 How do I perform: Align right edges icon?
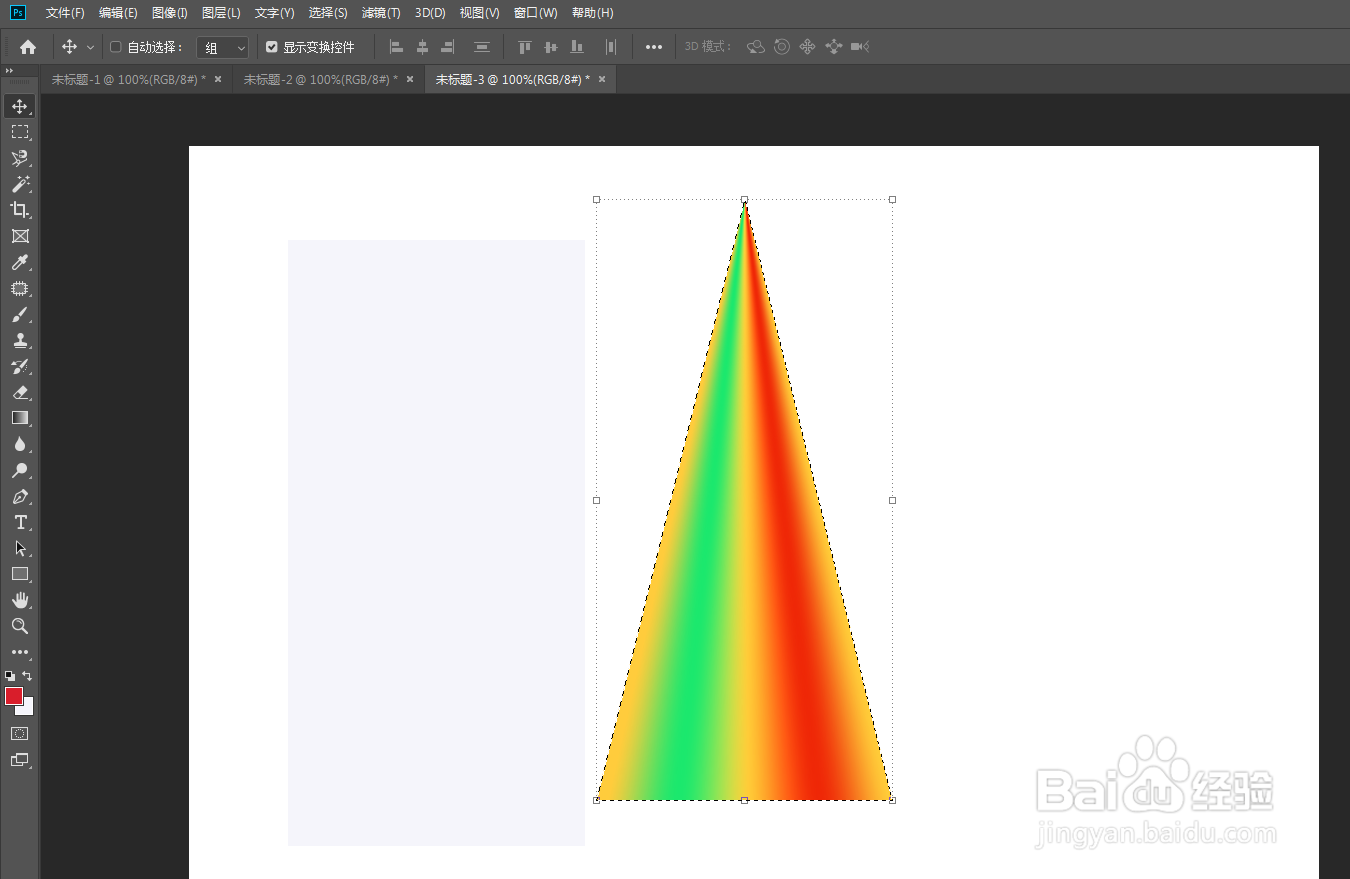coord(447,47)
